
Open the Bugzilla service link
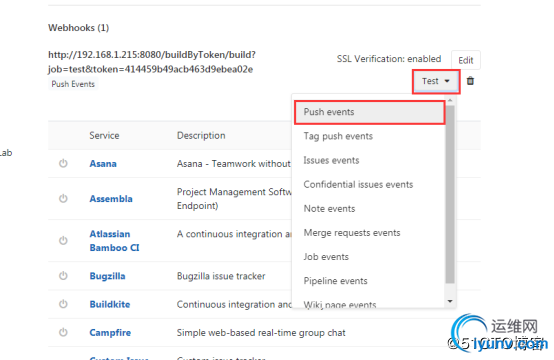tap(107, 276)
